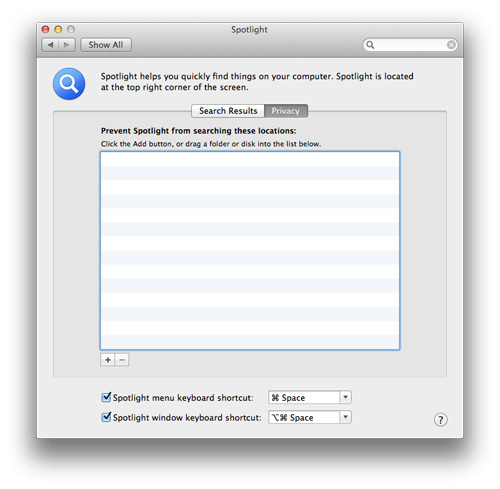Focus the preferences search field
This screenshot has width=500, height=489.
click(410, 45)
